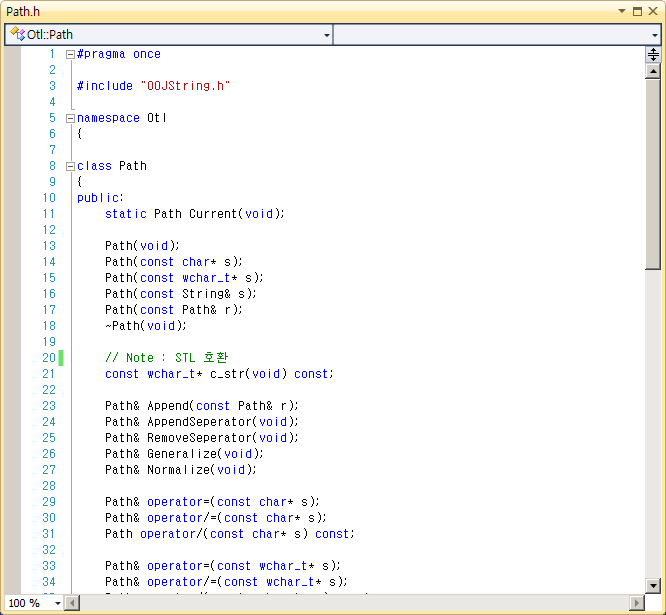666x615 pixels.
Task: Click the Otl::Path class icon
Action: pyautogui.click(x=17, y=34)
